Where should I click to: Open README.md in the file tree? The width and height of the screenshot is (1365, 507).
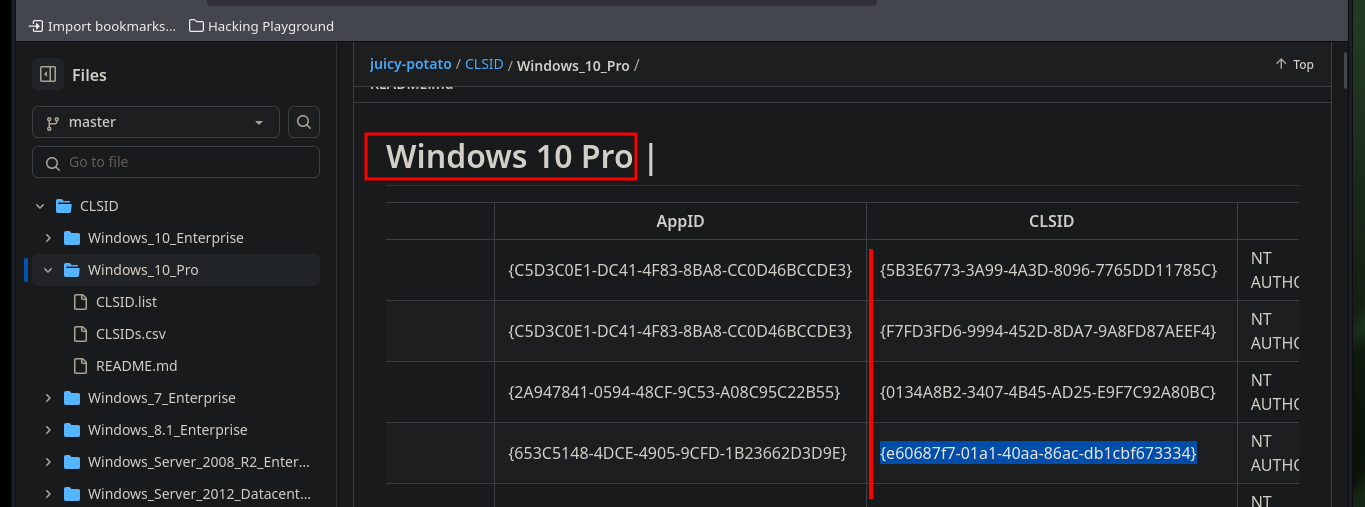coord(137,366)
